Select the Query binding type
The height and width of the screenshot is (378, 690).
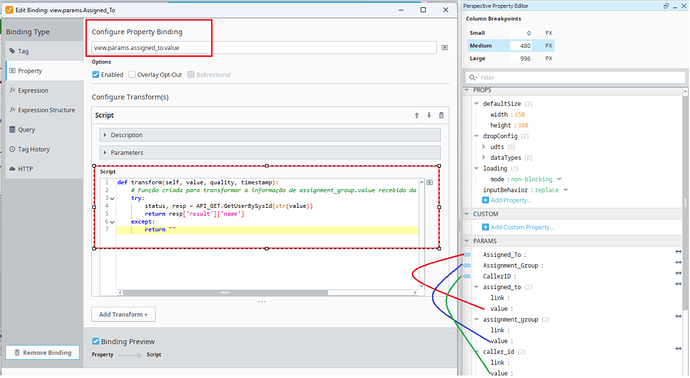coord(44,129)
